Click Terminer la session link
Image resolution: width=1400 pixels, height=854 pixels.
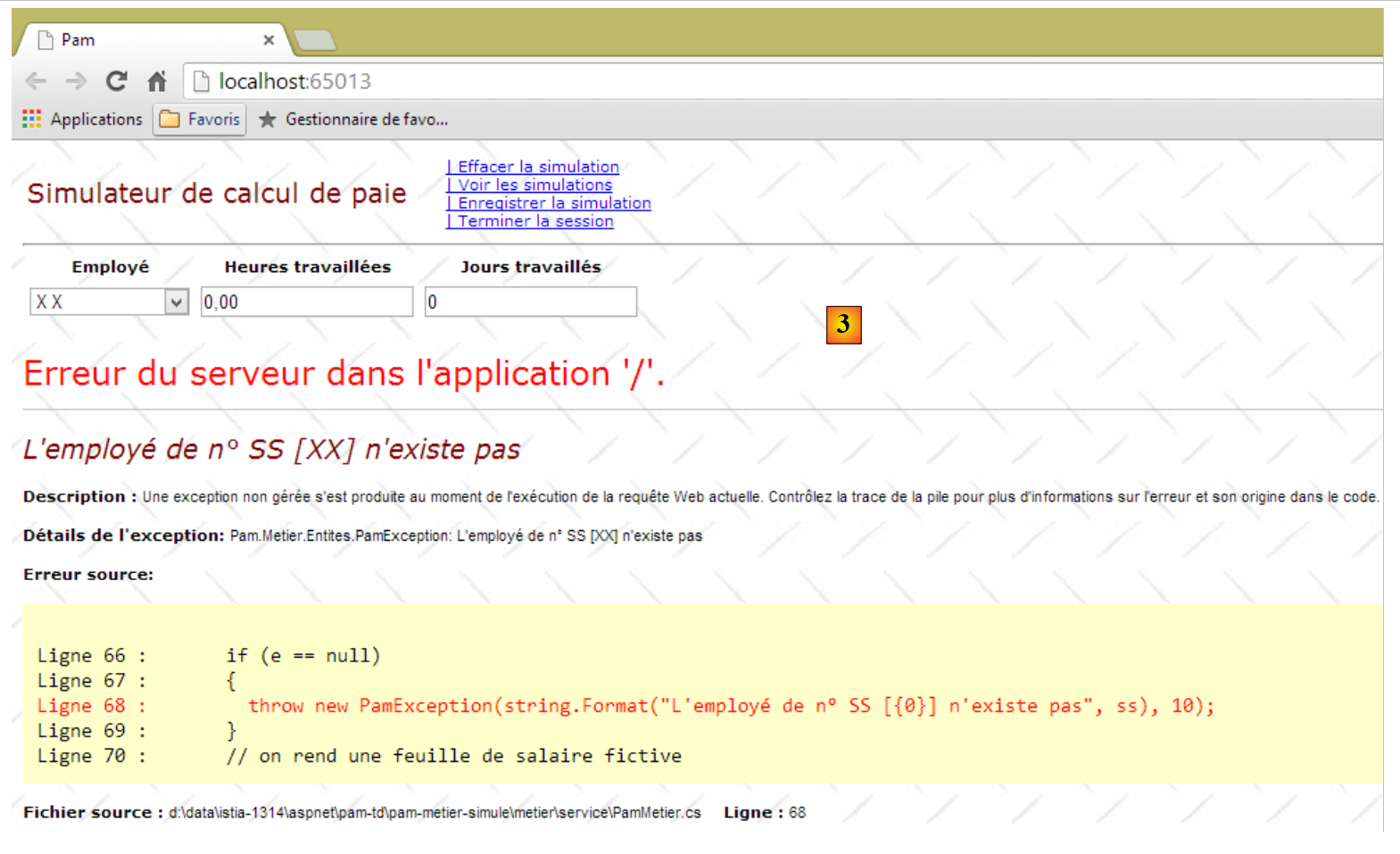pos(534,221)
